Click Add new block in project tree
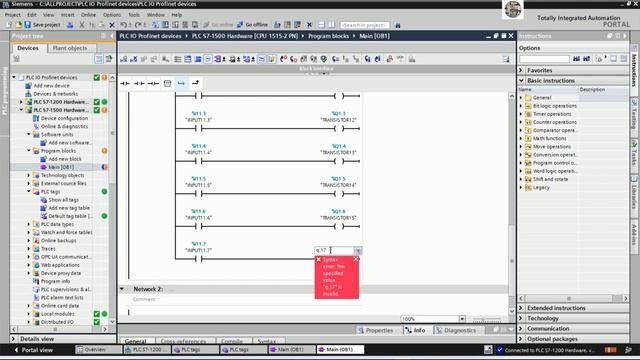The height and width of the screenshot is (360, 640). (65, 159)
